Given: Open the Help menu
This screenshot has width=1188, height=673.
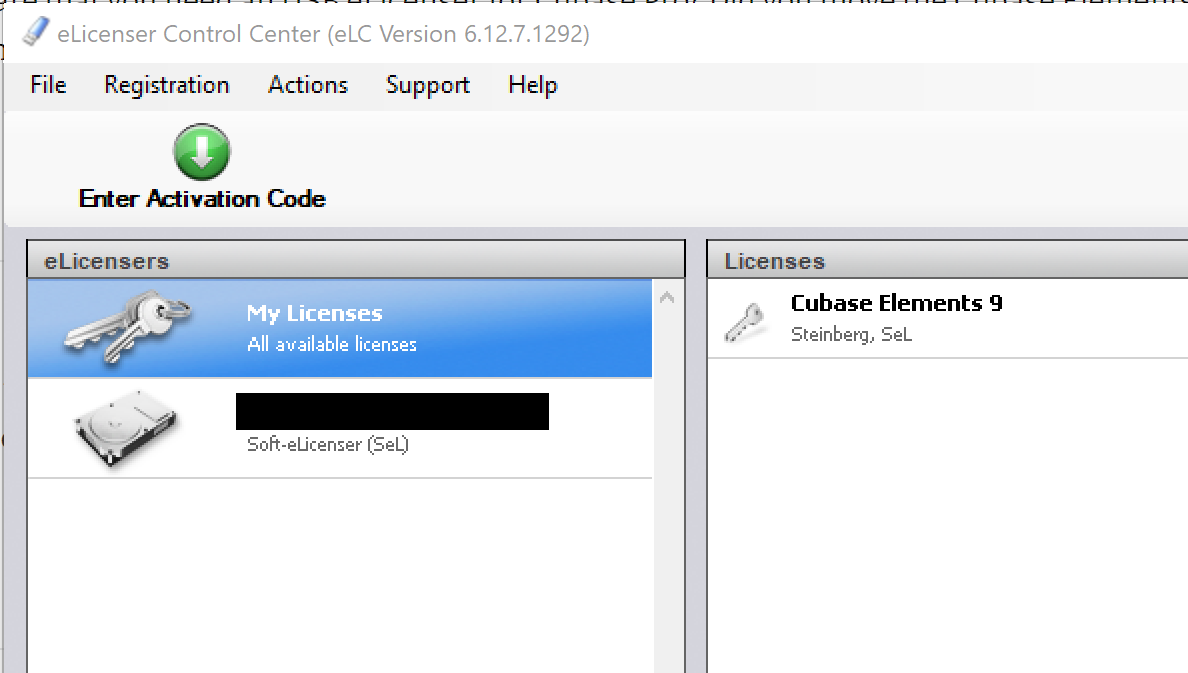Looking at the screenshot, I should tap(533, 85).
